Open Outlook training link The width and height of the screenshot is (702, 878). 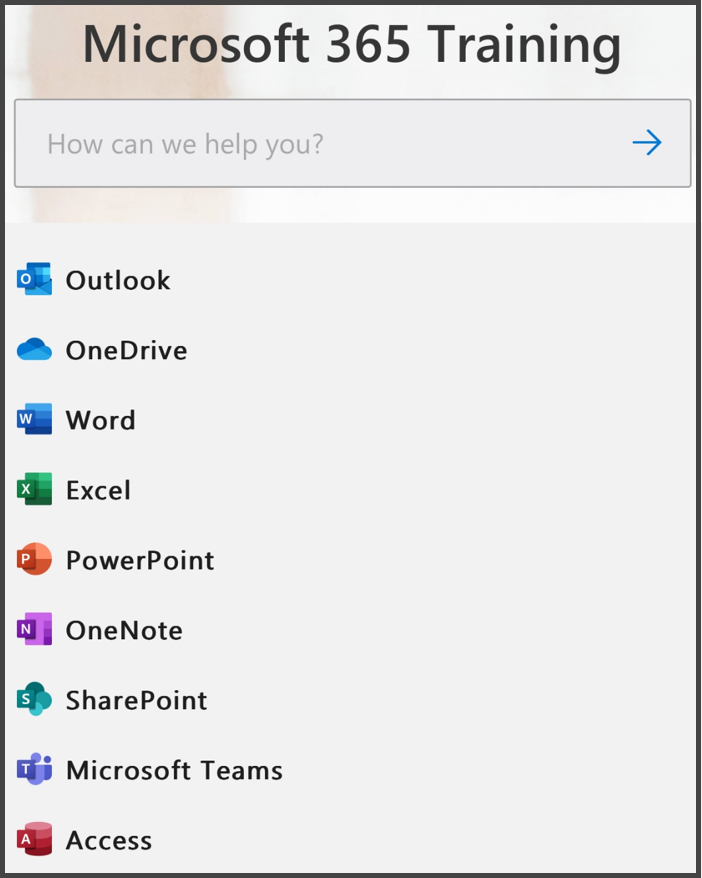(x=118, y=280)
